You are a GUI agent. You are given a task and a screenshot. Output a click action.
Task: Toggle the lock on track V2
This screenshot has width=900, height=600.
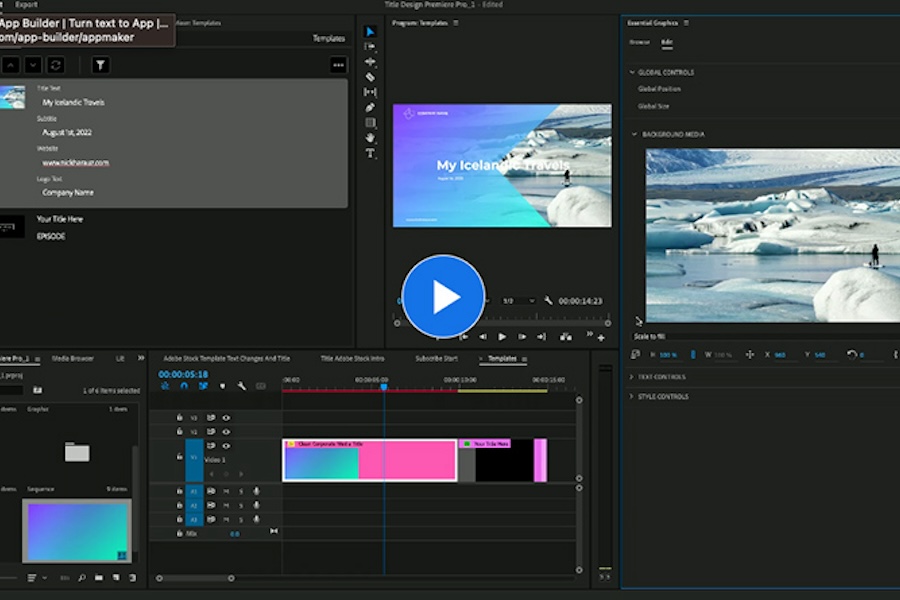(x=180, y=431)
